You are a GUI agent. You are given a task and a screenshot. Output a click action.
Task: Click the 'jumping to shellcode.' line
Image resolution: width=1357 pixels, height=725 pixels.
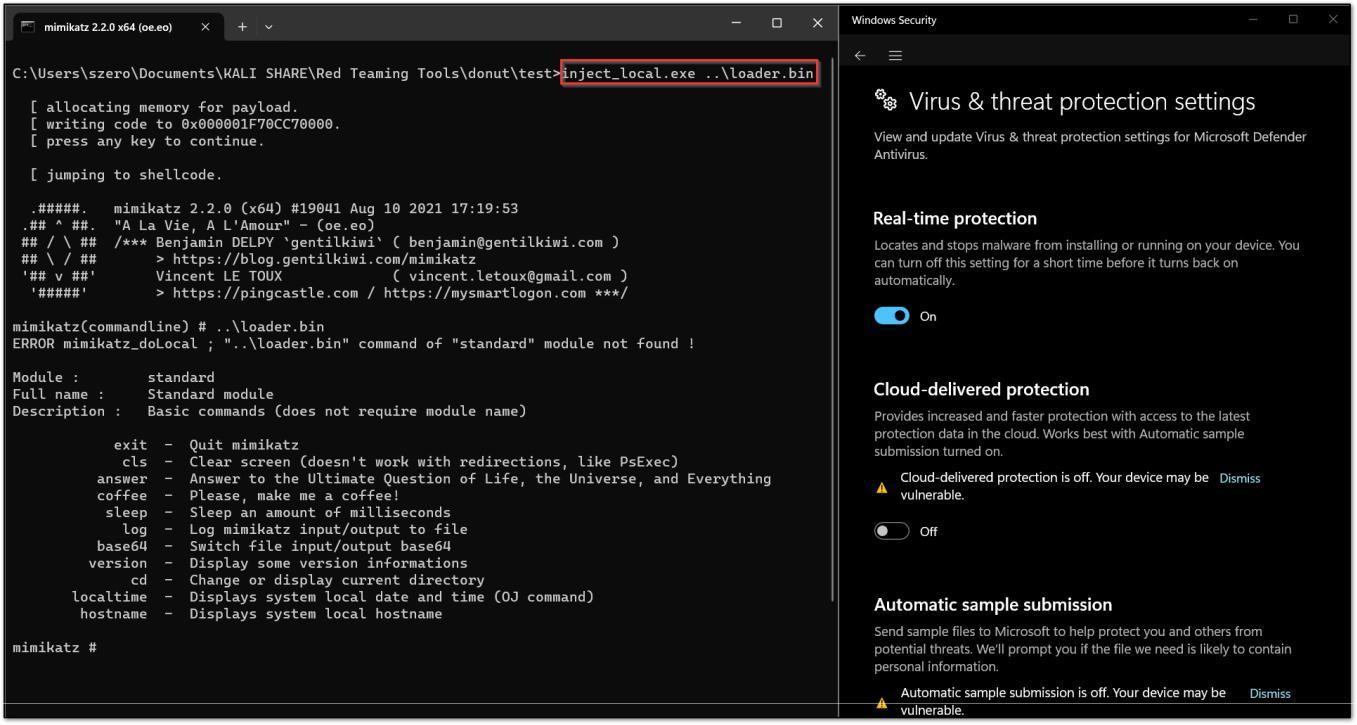click(x=126, y=175)
